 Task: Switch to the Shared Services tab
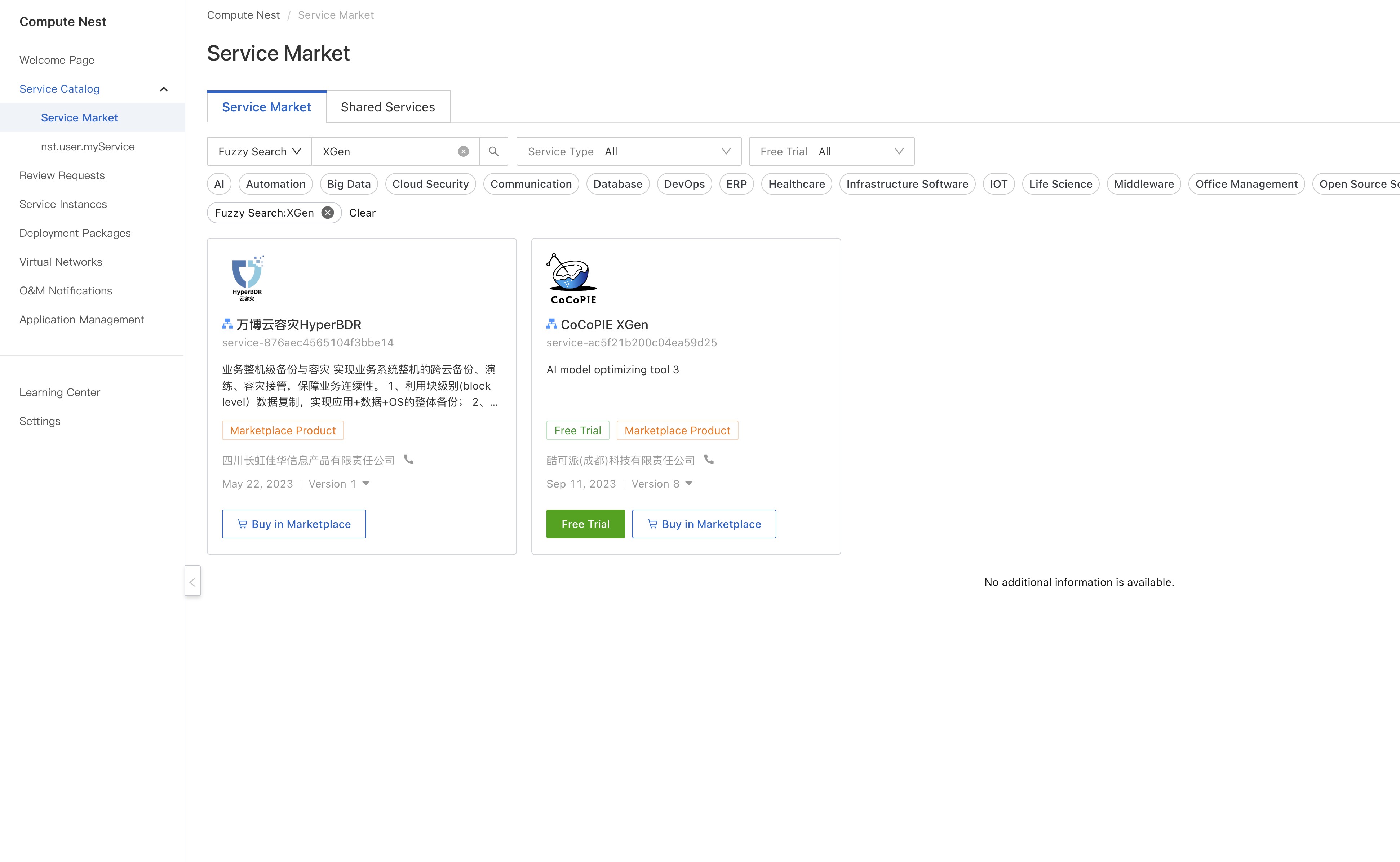coord(388,107)
